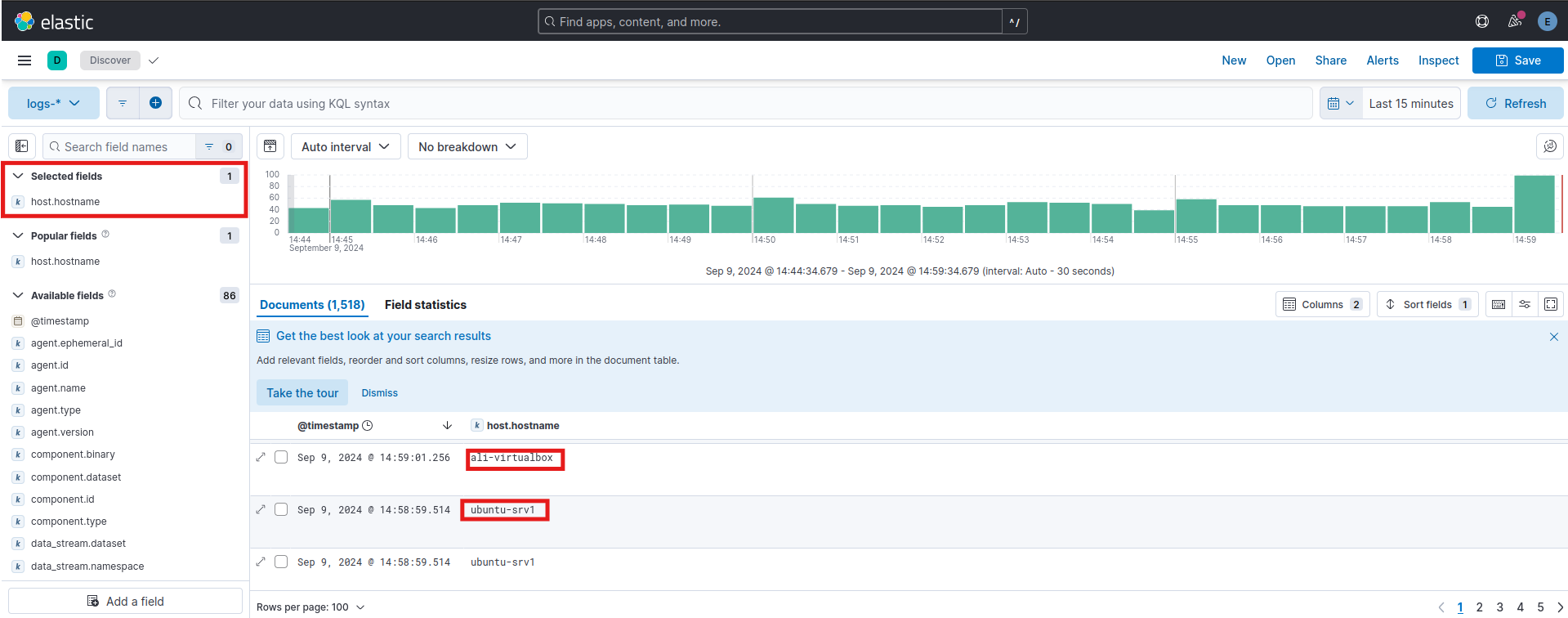Click the Add a field button

point(126,601)
